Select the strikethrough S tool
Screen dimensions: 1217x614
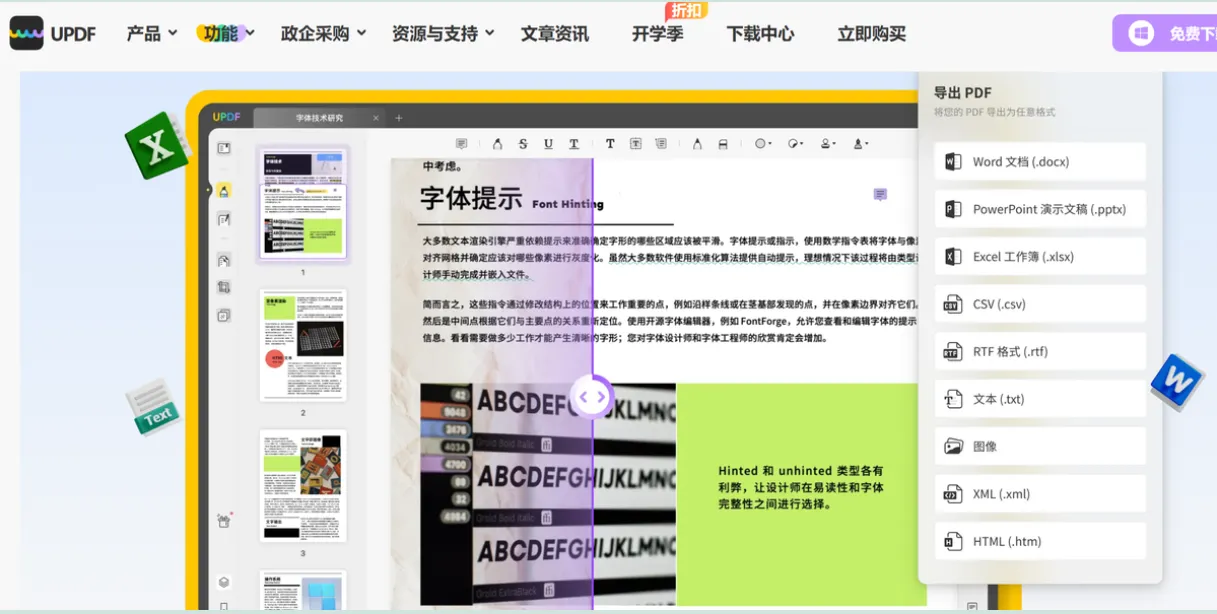(x=523, y=144)
